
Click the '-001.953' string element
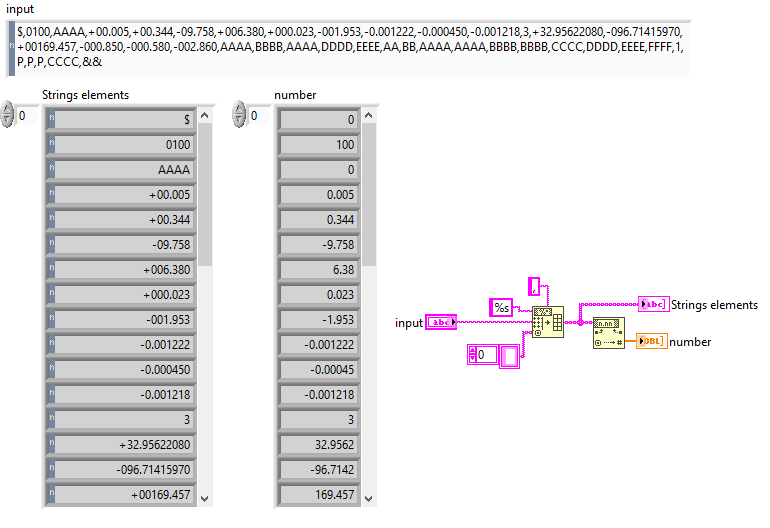[x=121, y=320]
